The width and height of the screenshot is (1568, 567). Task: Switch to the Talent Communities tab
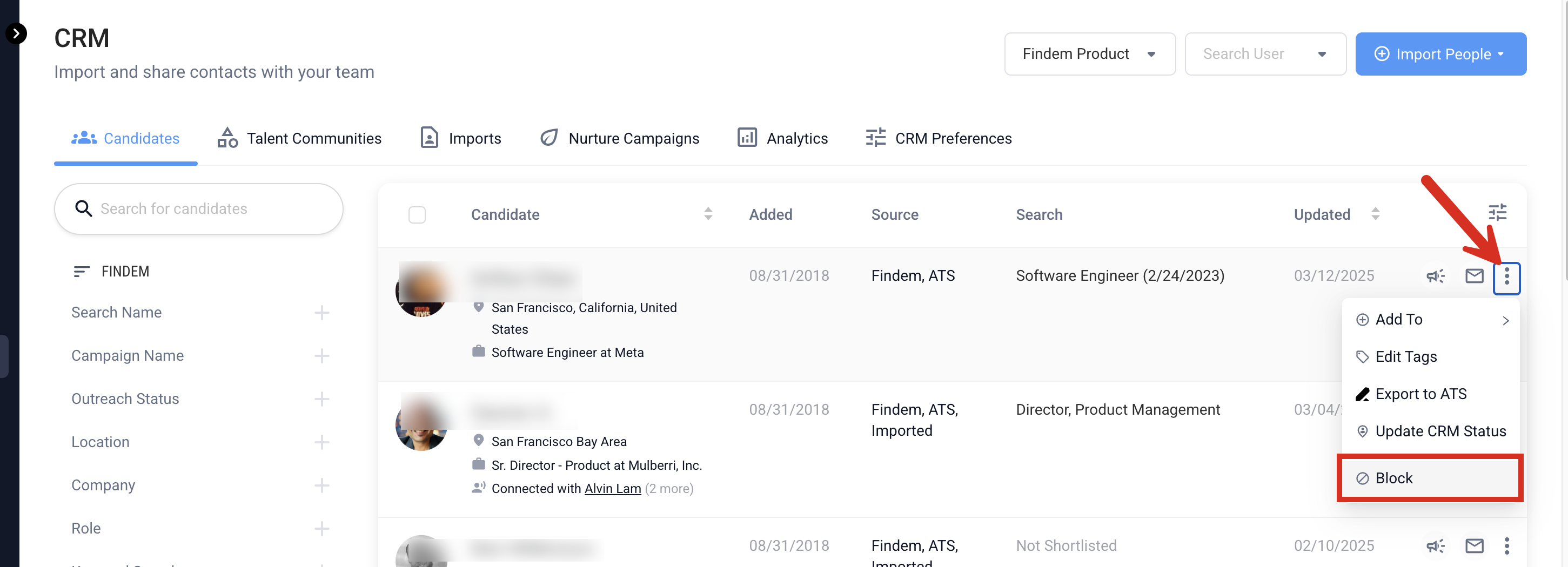click(x=299, y=139)
